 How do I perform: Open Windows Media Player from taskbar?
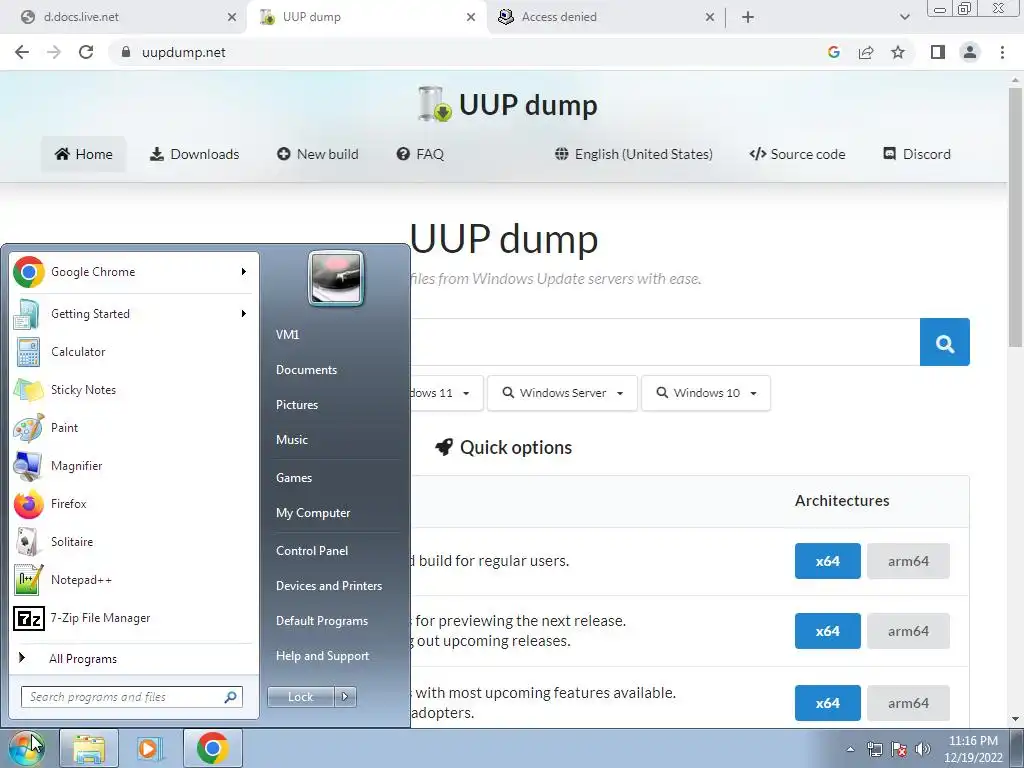150,748
